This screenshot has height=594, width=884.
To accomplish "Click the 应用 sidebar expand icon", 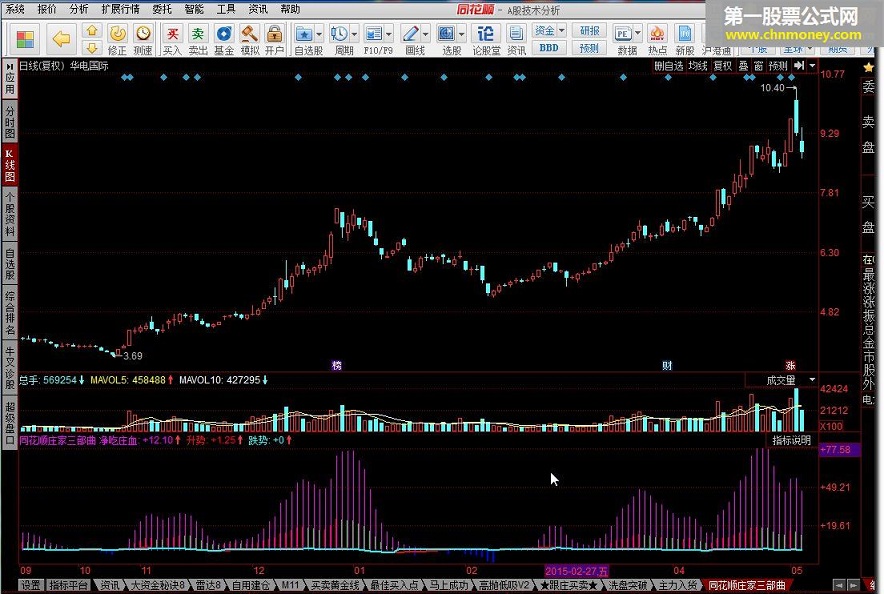I will point(10,79).
